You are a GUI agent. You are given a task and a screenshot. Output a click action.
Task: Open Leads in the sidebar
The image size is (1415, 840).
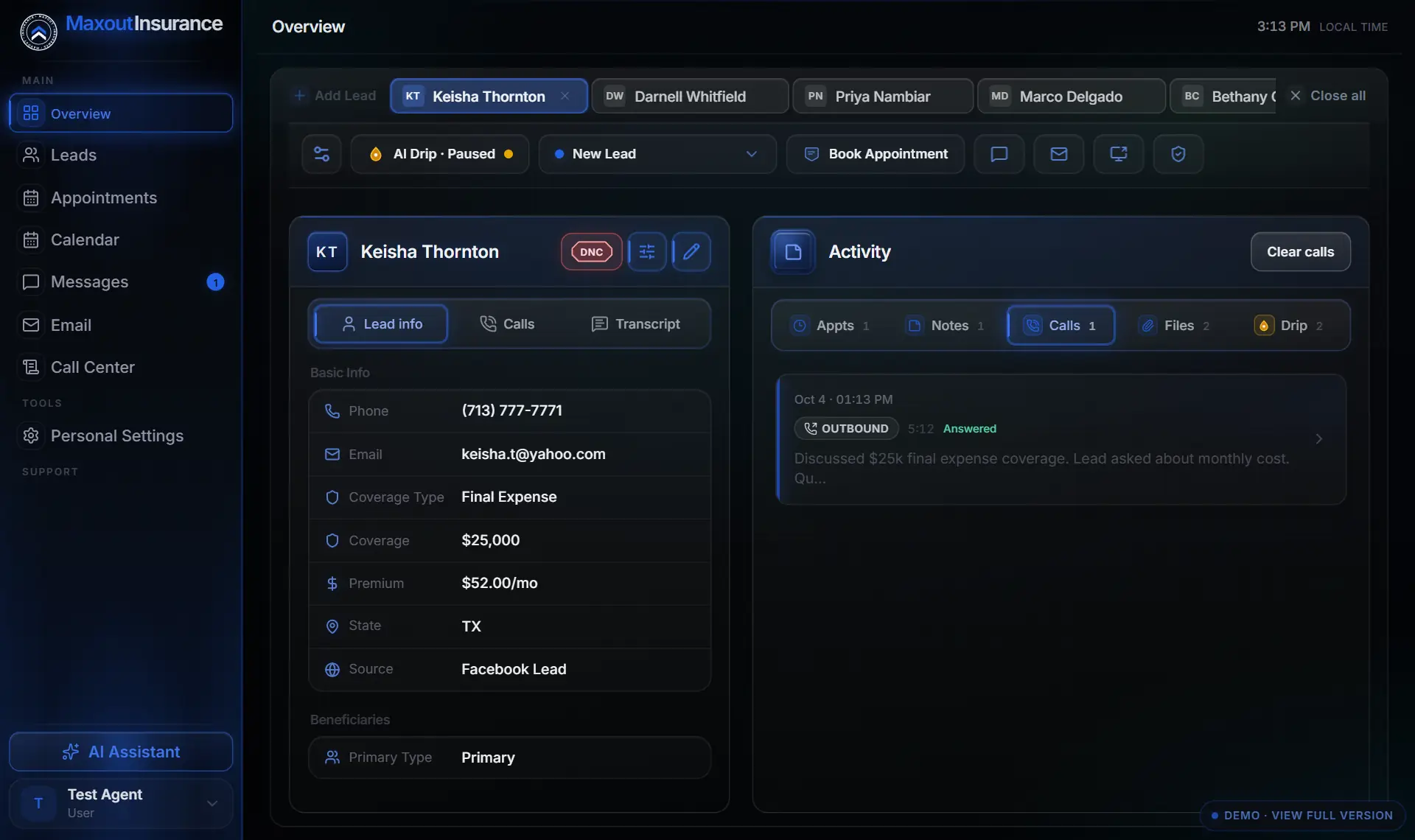121,155
